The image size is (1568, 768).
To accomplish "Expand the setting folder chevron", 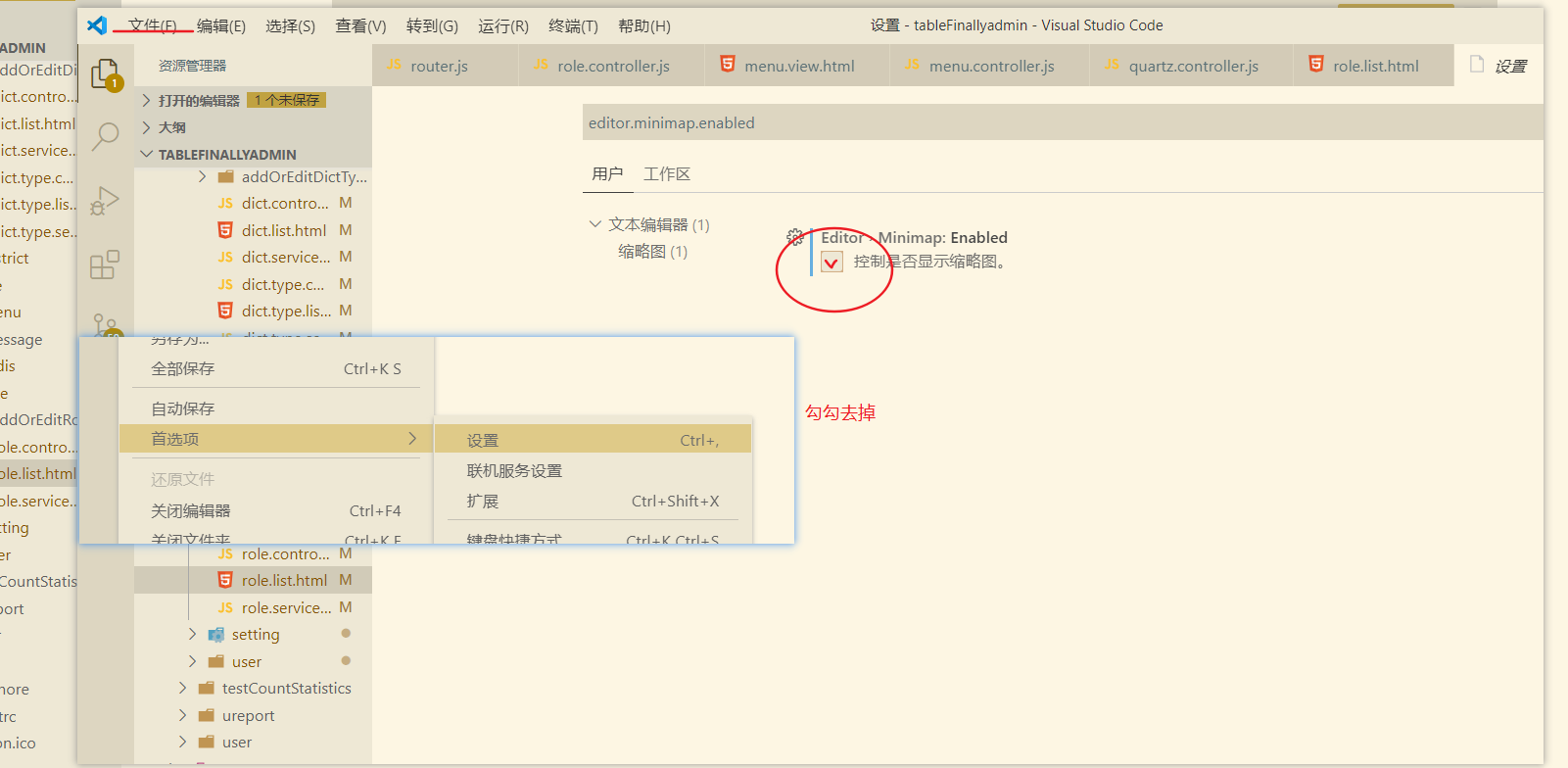I will point(192,635).
